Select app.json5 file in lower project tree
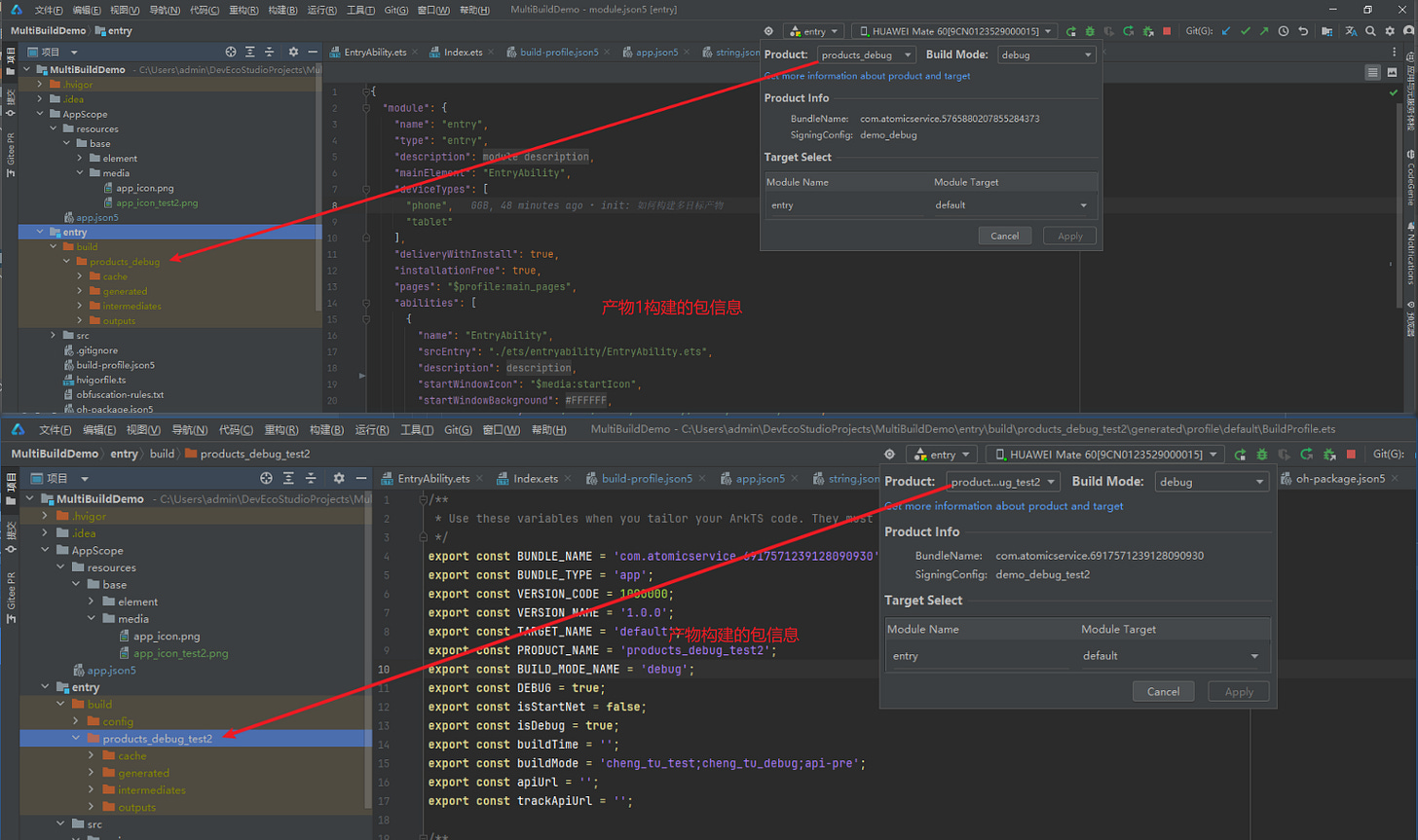This screenshot has height=840, width=1418. point(112,670)
